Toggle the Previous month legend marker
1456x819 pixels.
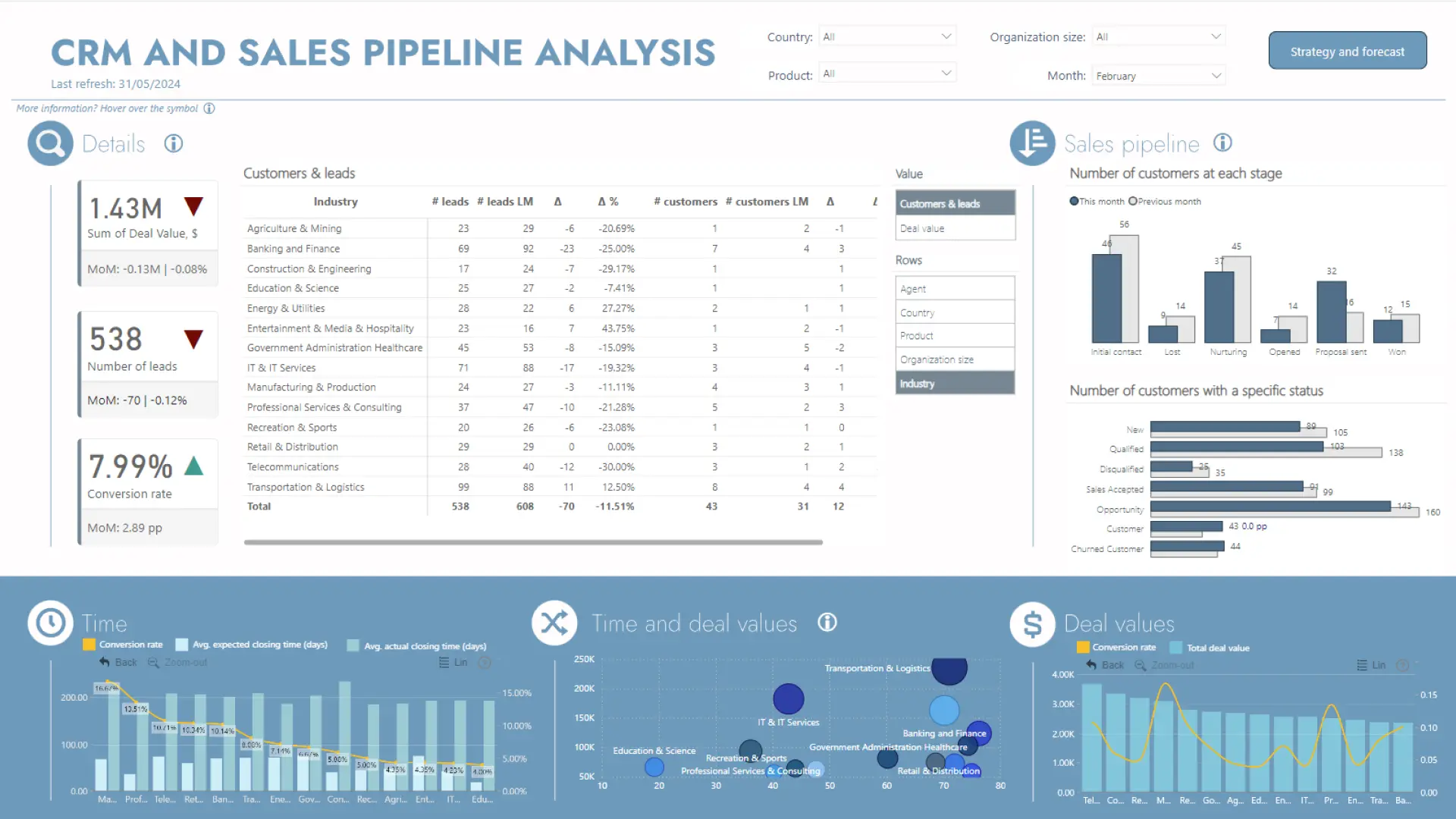coord(1133,201)
